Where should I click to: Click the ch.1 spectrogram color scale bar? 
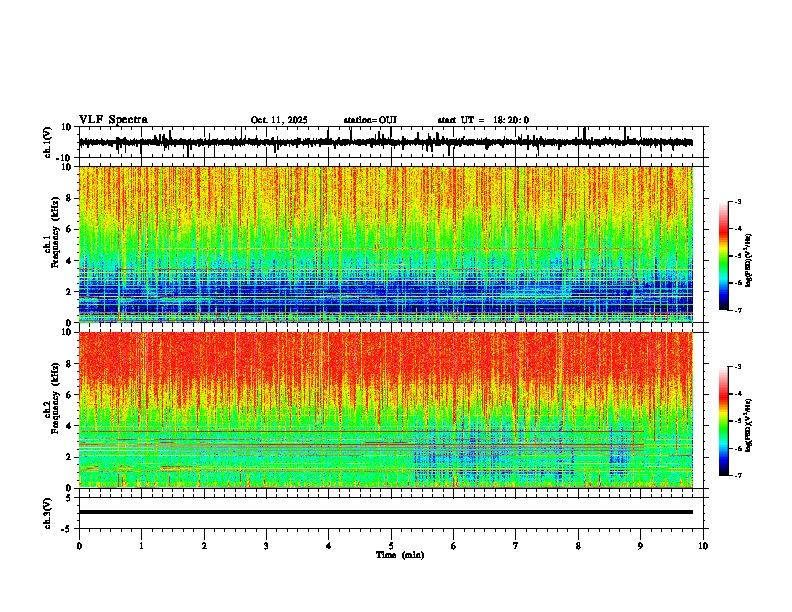click(x=723, y=256)
